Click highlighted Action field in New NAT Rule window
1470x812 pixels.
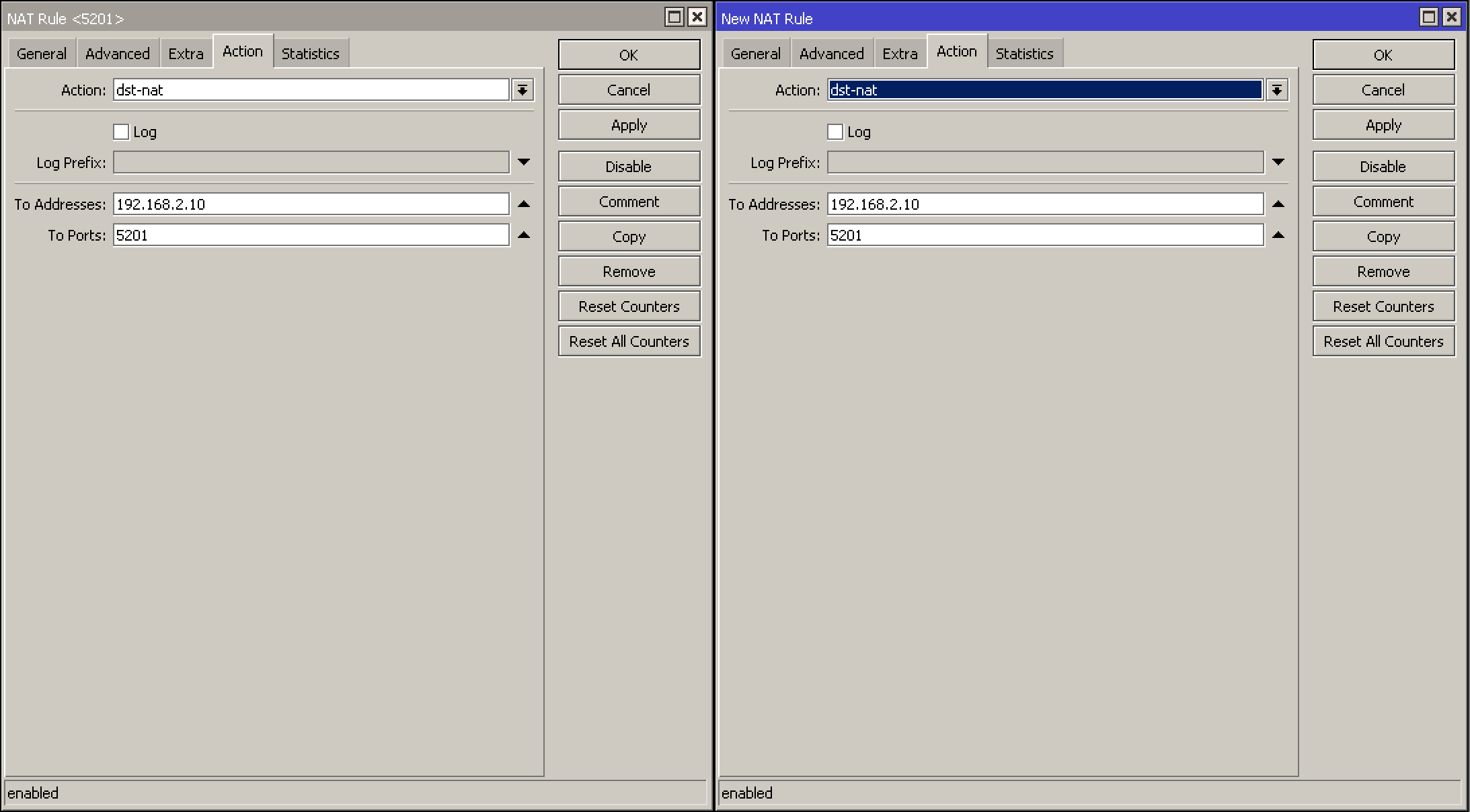(x=1046, y=90)
